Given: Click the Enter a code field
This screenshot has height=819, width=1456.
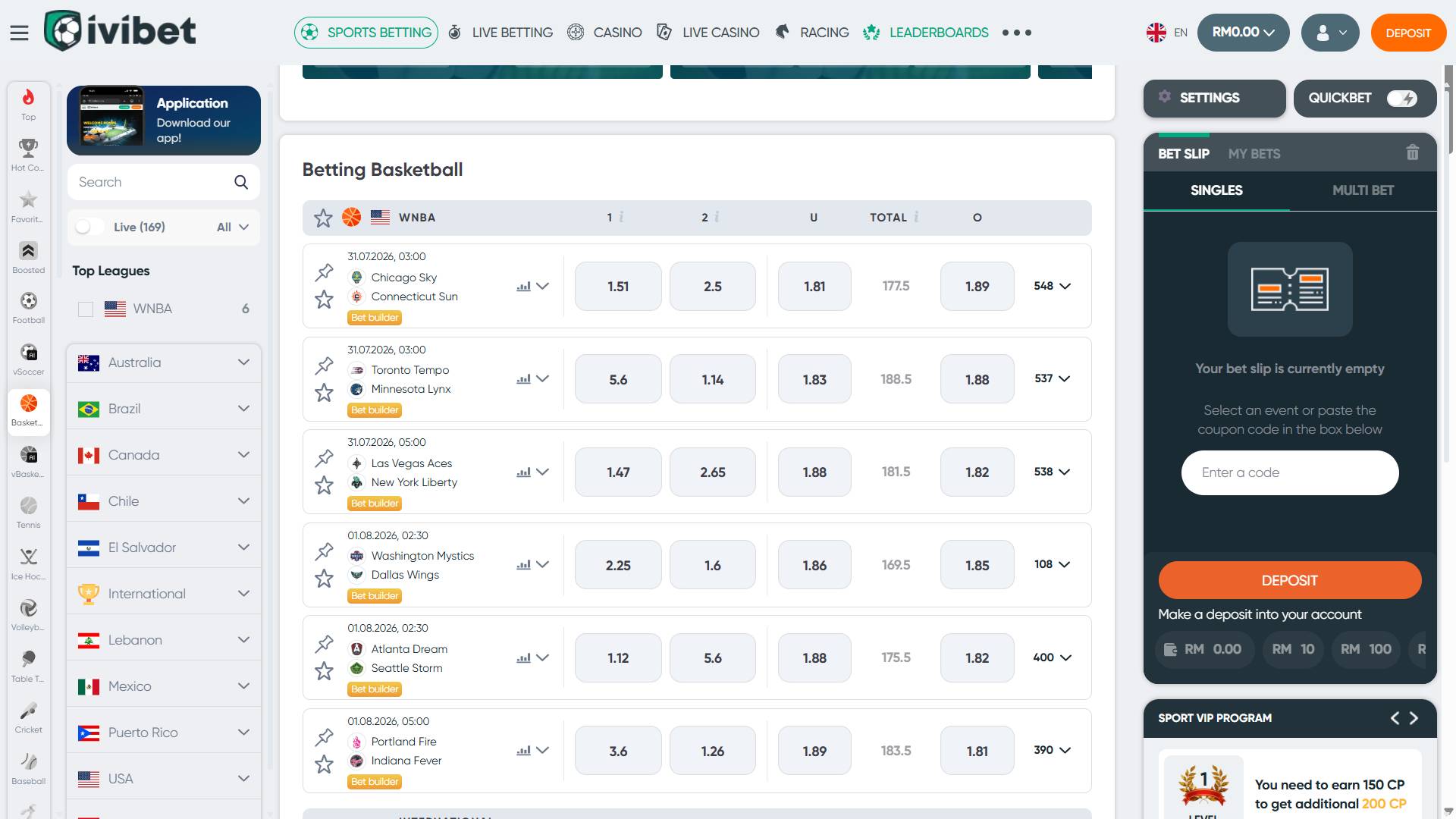Looking at the screenshot, I should click(x=1290, y=472).
